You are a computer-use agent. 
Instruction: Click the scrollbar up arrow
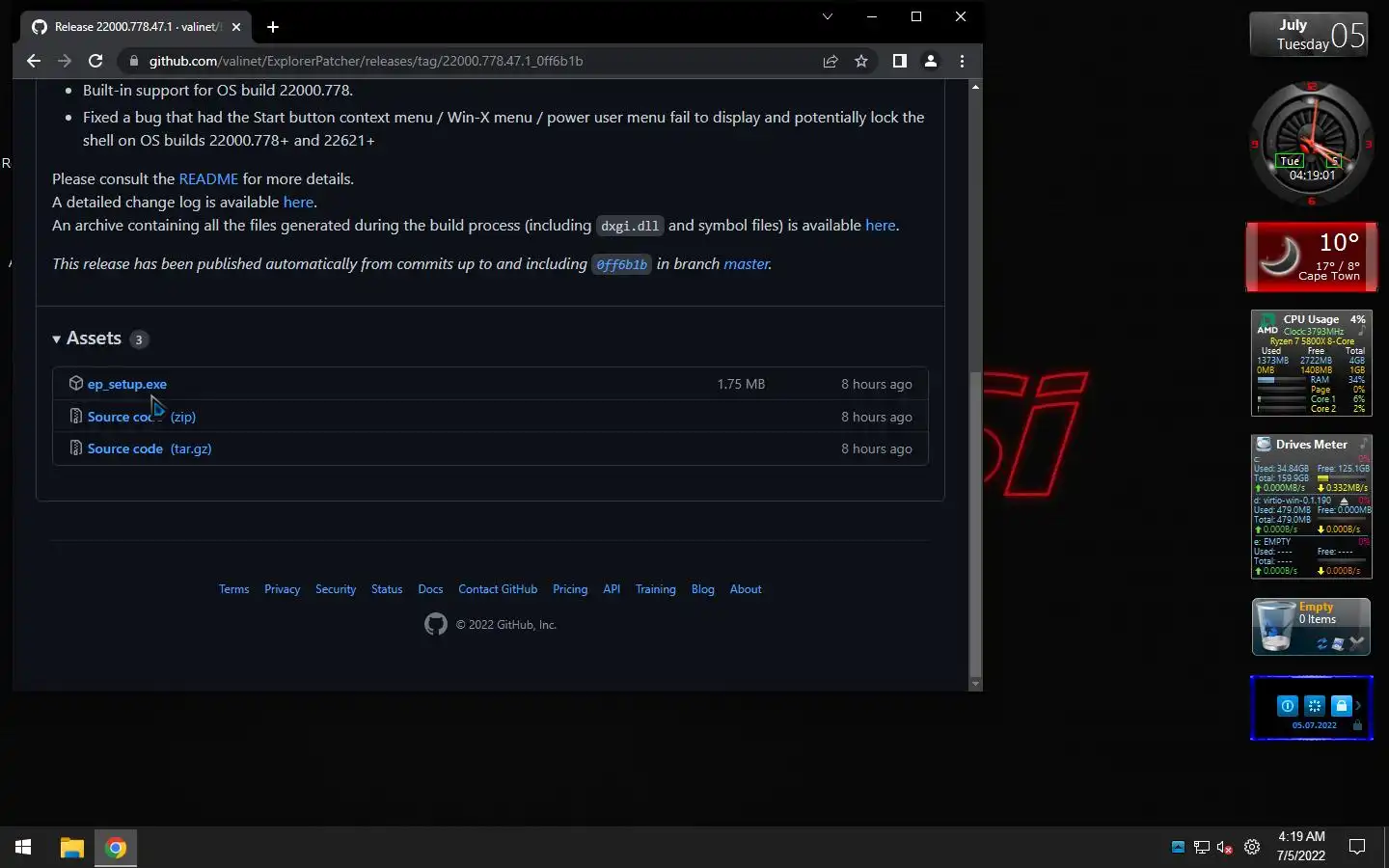tap(975, 87)
